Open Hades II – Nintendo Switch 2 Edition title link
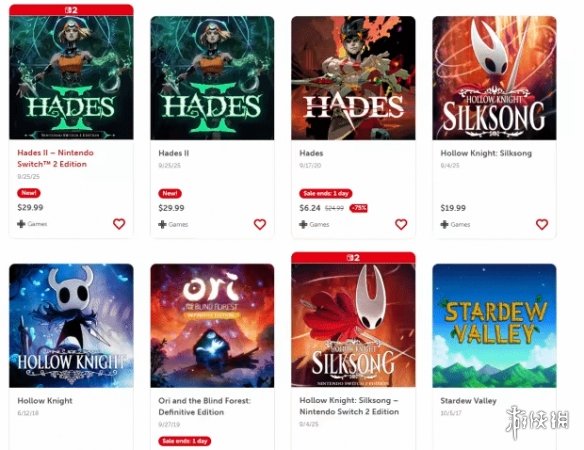The height and width of the screenshot is (450, 584). click(x=55, y=158)
